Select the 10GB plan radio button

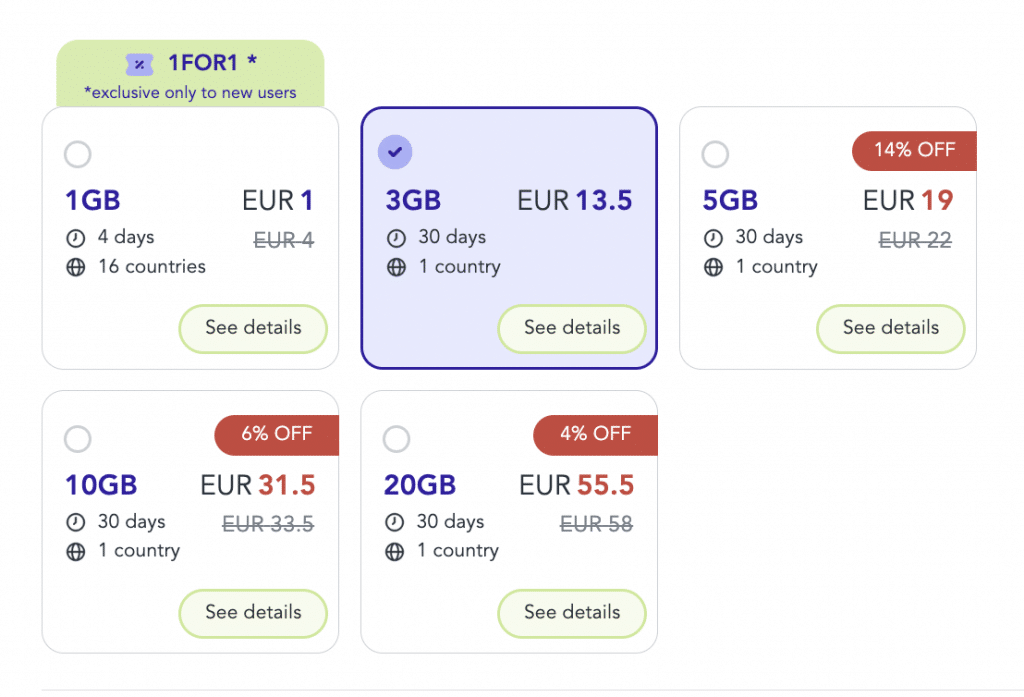77,439
